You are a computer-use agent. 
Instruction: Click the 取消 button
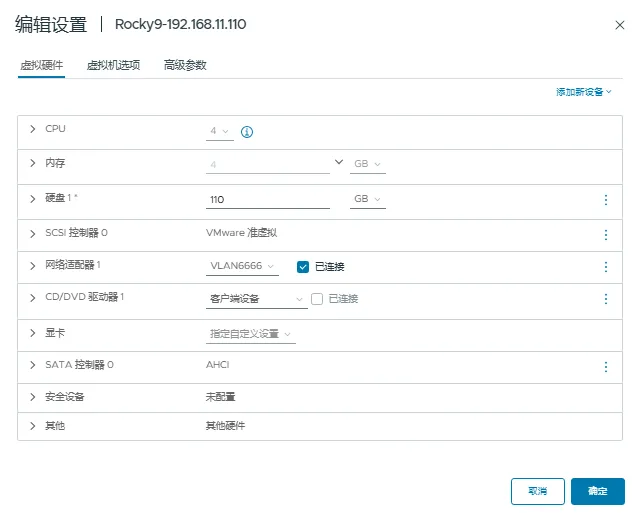[538, 491]
